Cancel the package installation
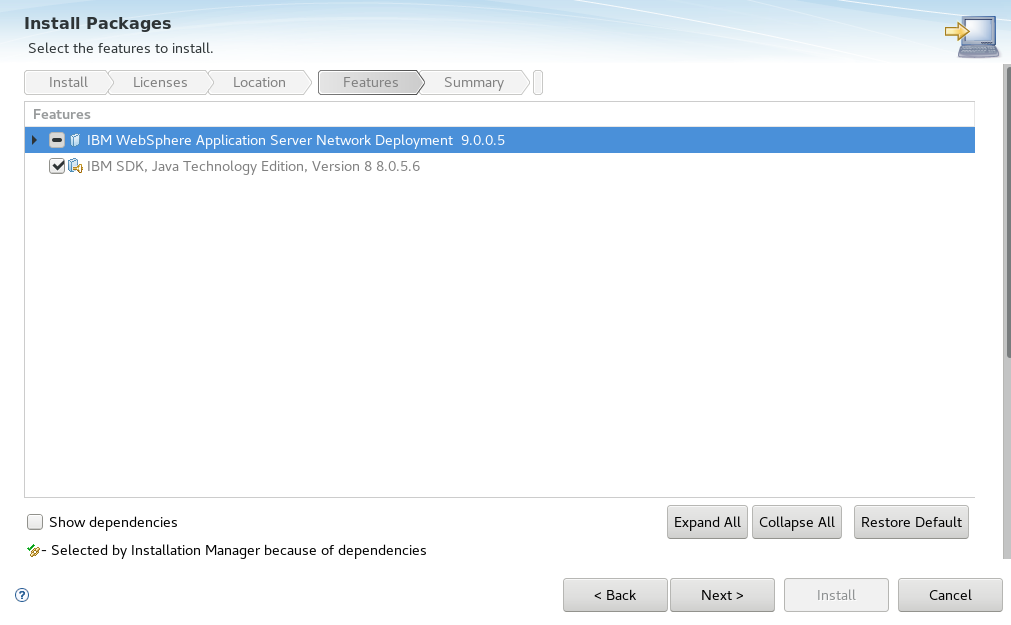 (950, 595)
